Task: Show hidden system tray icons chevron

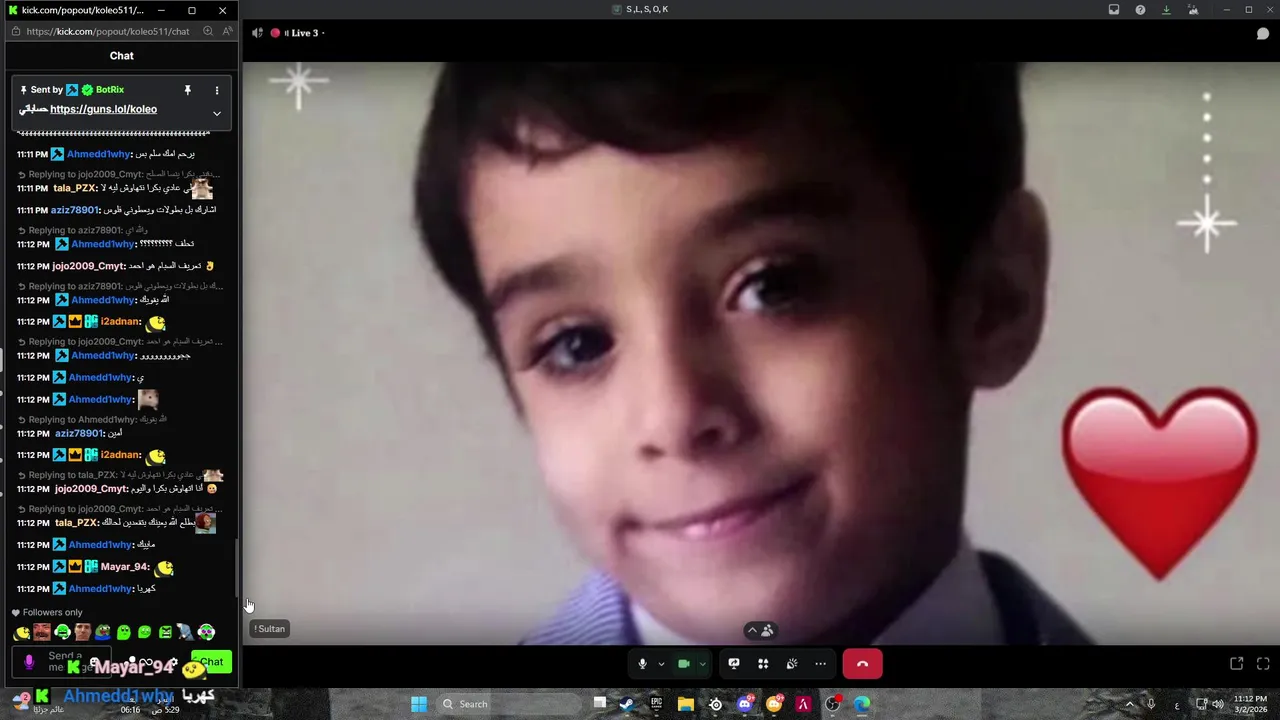Action: (x=1130, y=704)
